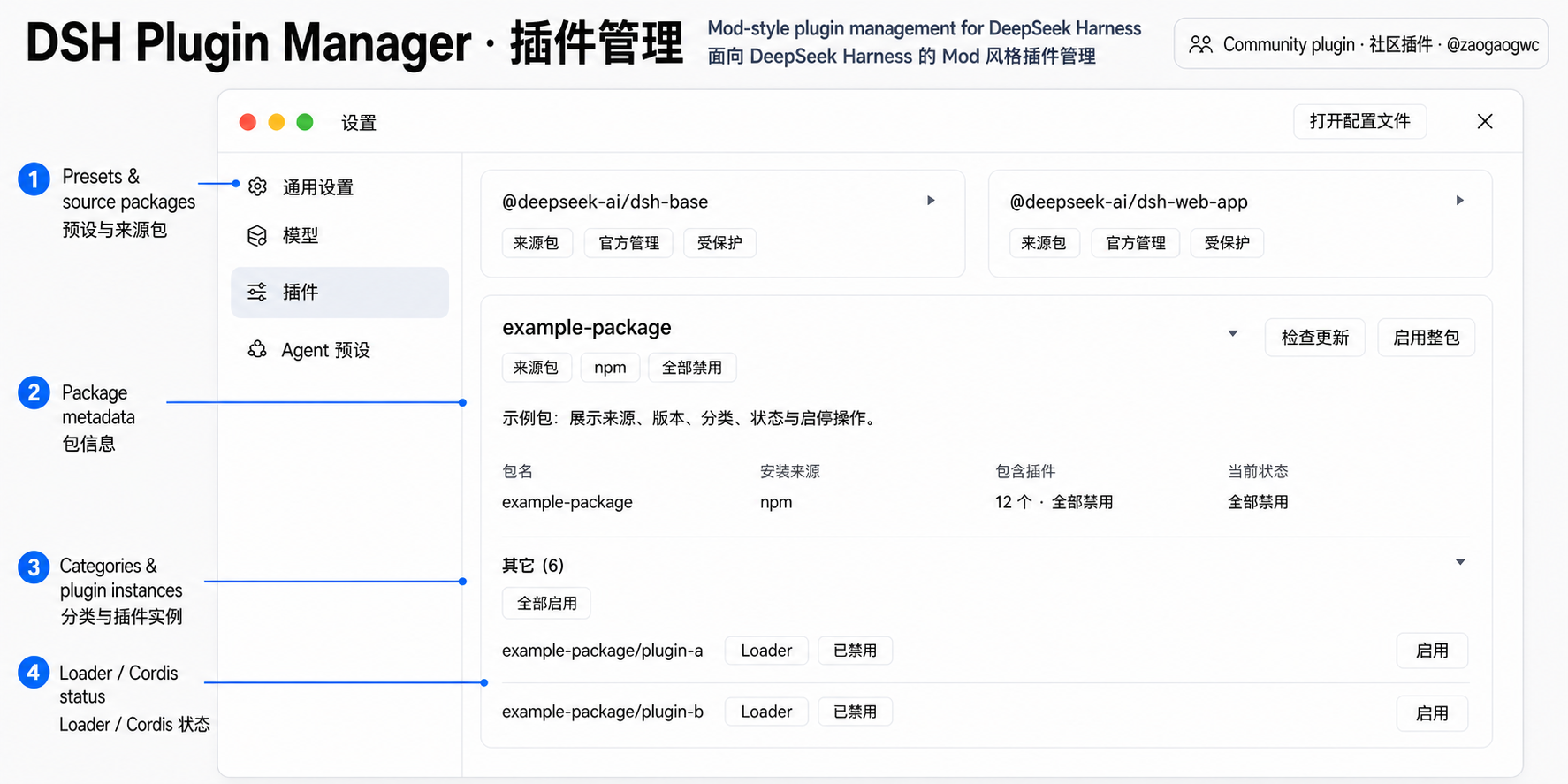Click 全部启用 under 其它 category
This screenshot has height=784, width=1568.
(547, 604)
